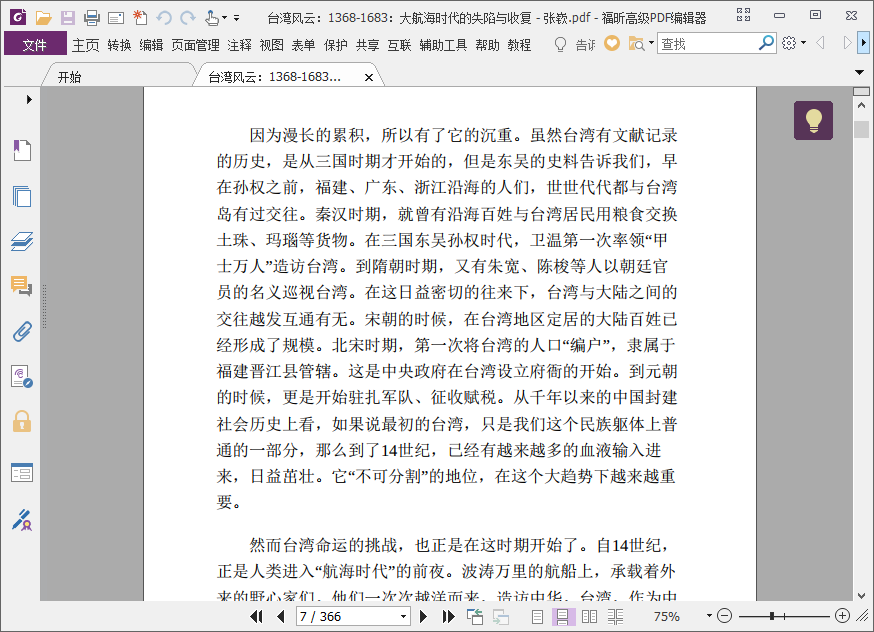Switch to the 开始 document tab
Image resolution: width=874 pixels, height=632 pixels.
click(x=120, y=77)
